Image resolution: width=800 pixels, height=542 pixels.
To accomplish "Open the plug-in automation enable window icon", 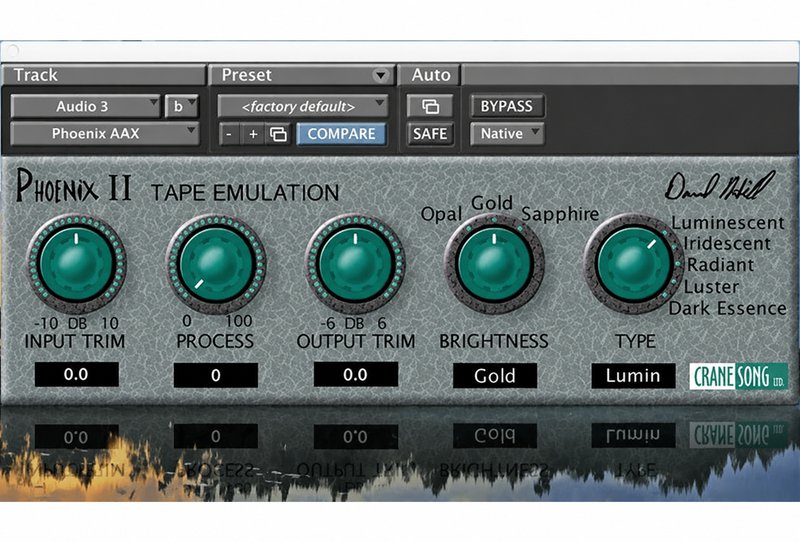I will pos(431,106).
